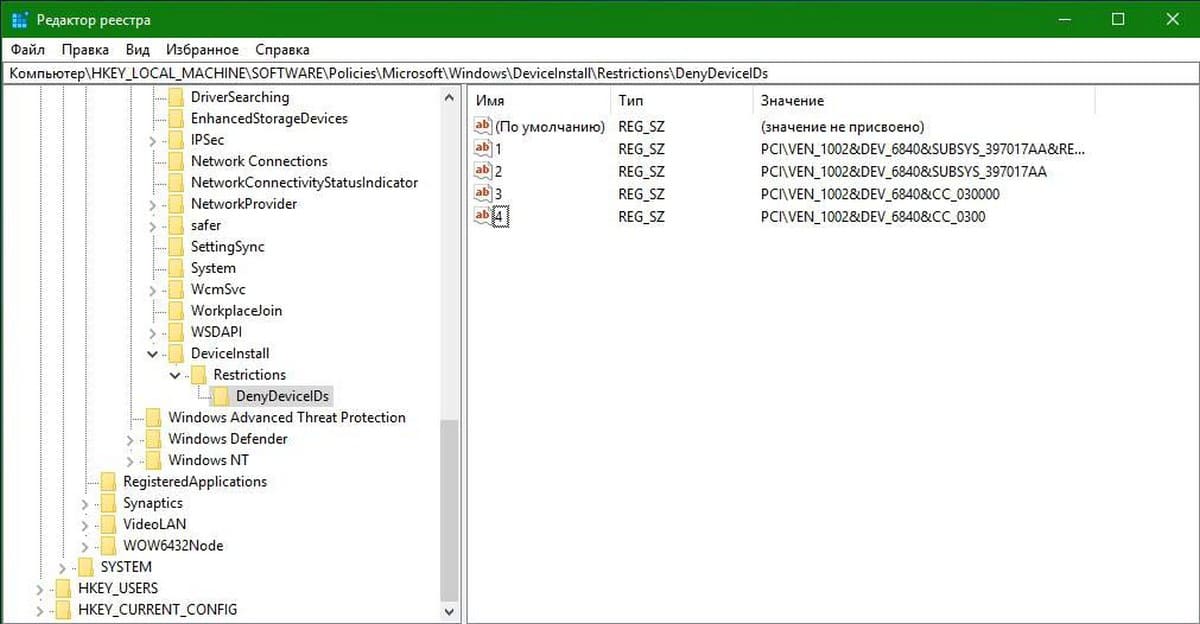Click the string value icon for entry 1
The height and width of the screenshot is (624, 1200).
coord(483,149)
